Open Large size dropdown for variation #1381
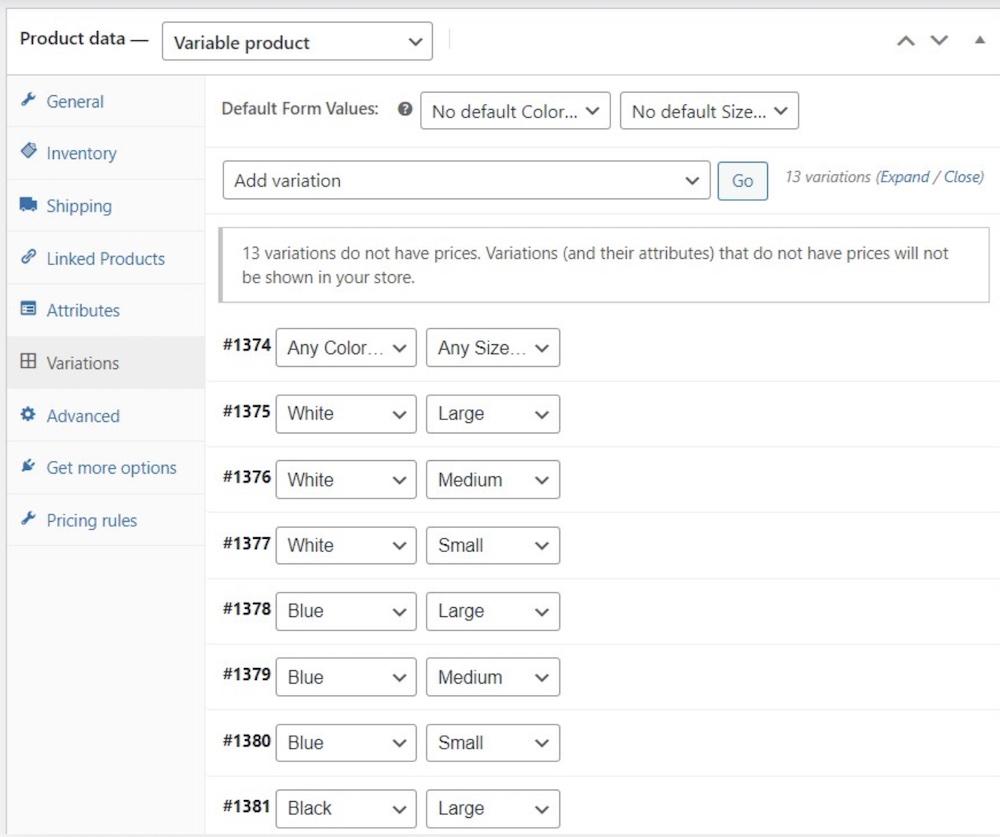Screen dimensions: 1000x837 [x=493, y=808]
